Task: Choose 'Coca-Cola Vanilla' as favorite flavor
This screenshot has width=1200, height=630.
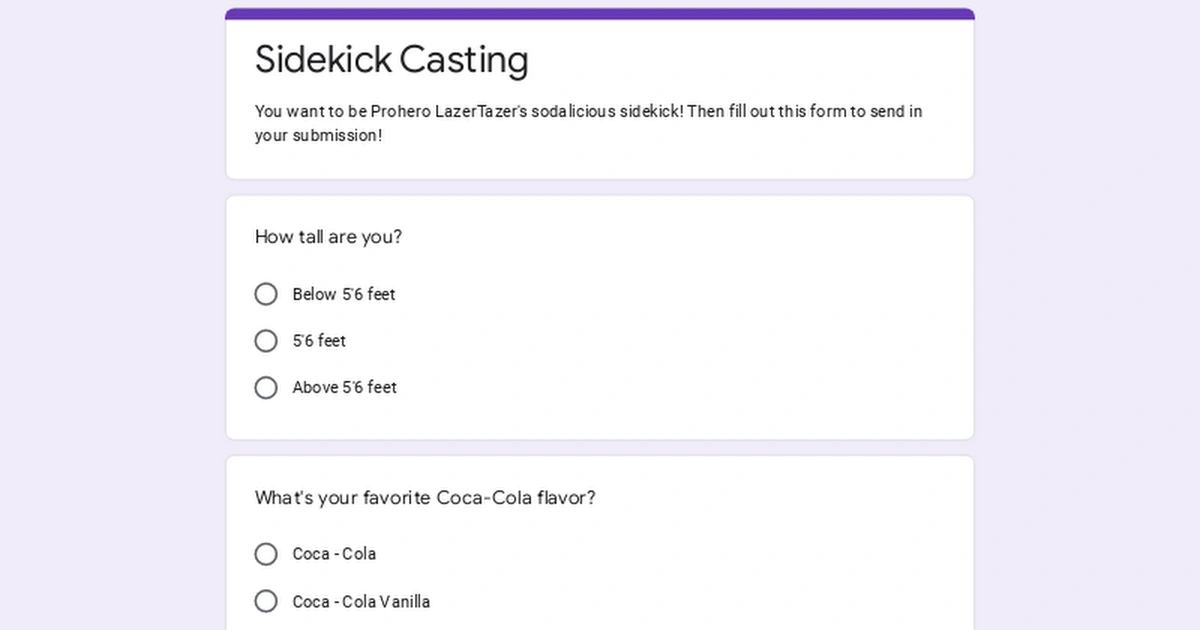Action: (x=266, y=601)
